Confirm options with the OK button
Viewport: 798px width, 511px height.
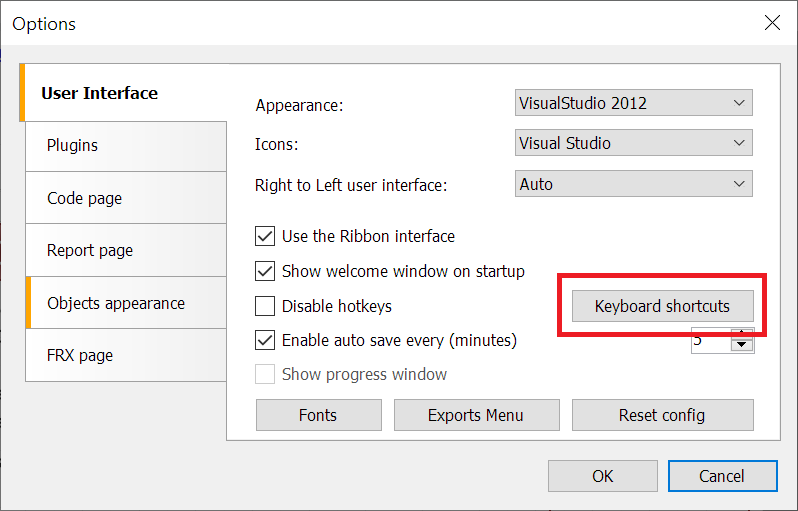coord(602,476)
